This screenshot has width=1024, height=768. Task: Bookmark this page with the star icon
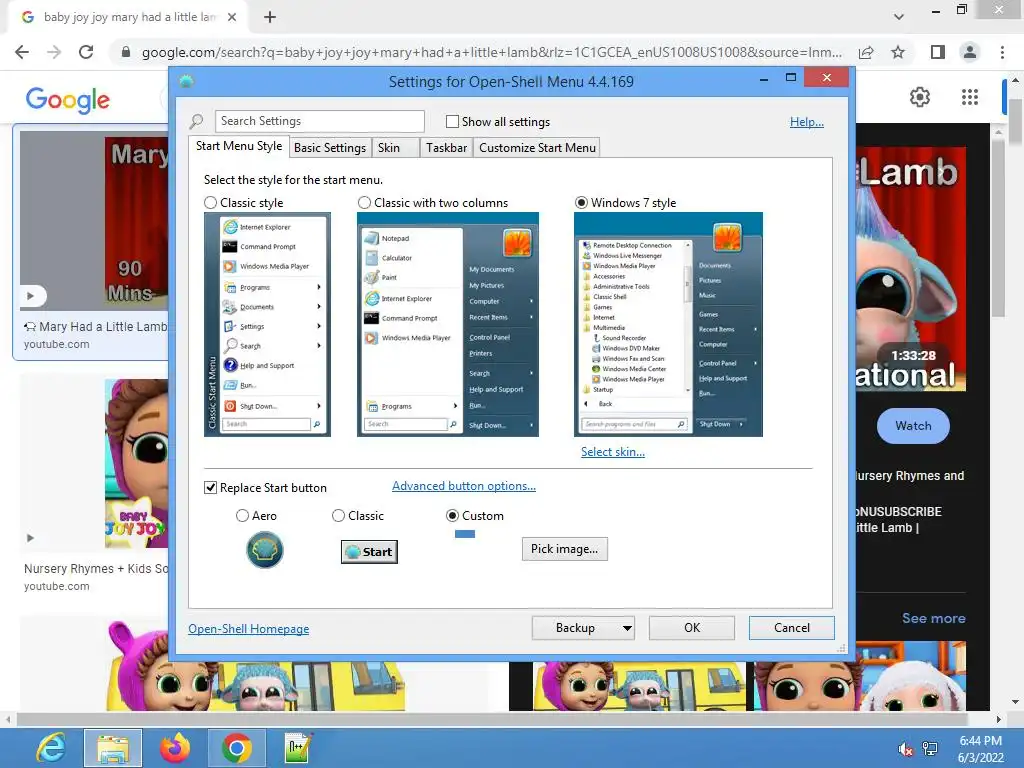(898, 52)
